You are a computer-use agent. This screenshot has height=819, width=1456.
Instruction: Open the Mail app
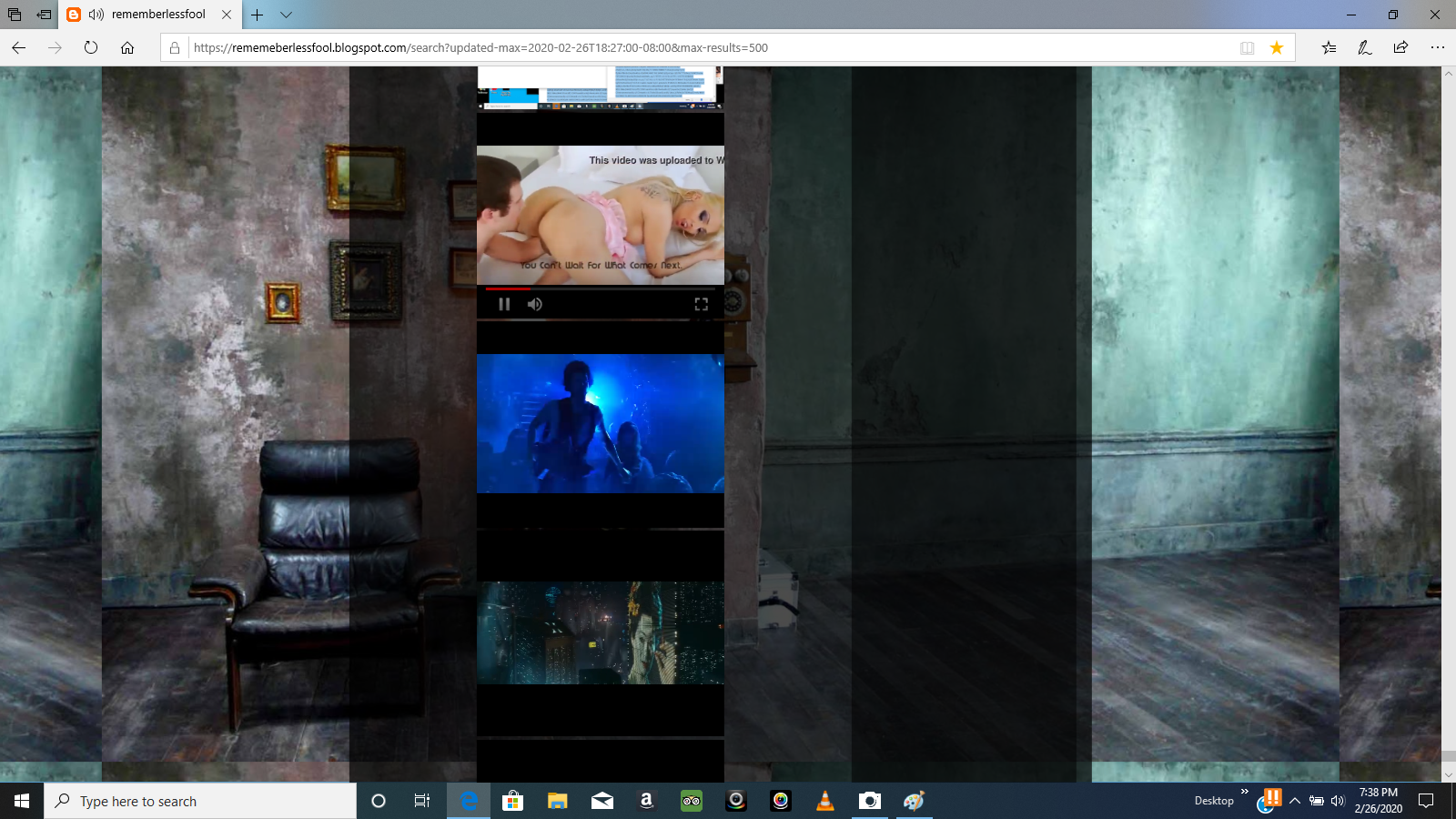602,801
